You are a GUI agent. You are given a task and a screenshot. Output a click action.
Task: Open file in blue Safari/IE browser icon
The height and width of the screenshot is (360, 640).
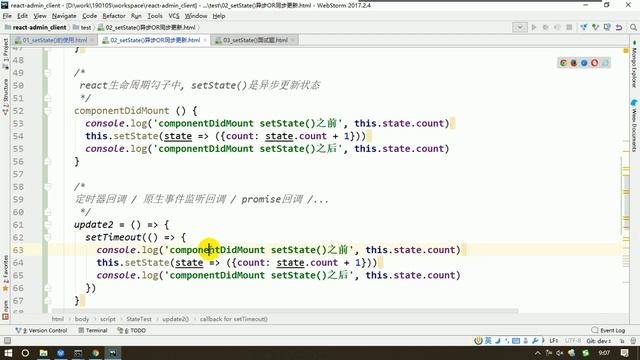click(584, 63)
